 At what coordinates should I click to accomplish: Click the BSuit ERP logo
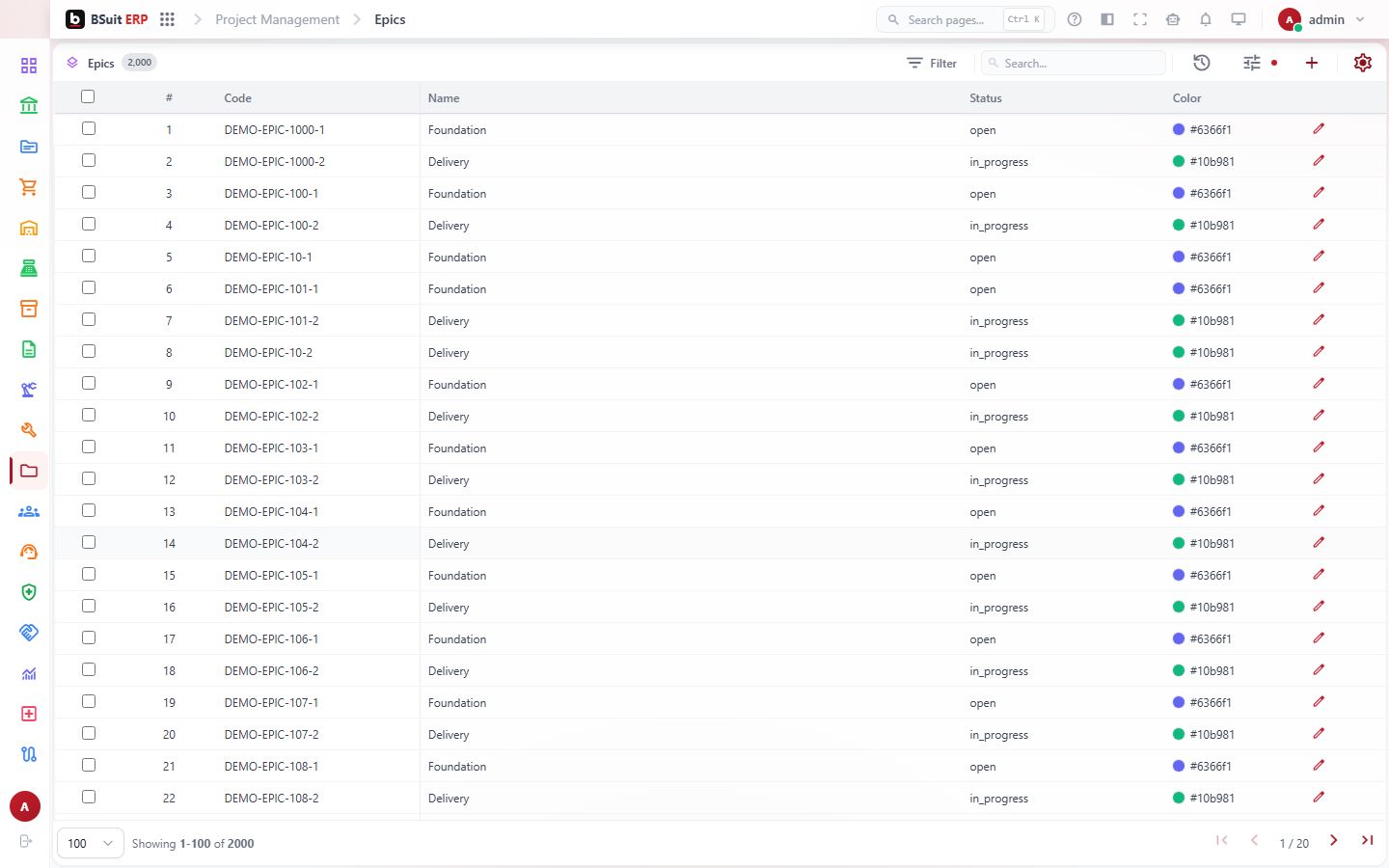tap(107, 19)
